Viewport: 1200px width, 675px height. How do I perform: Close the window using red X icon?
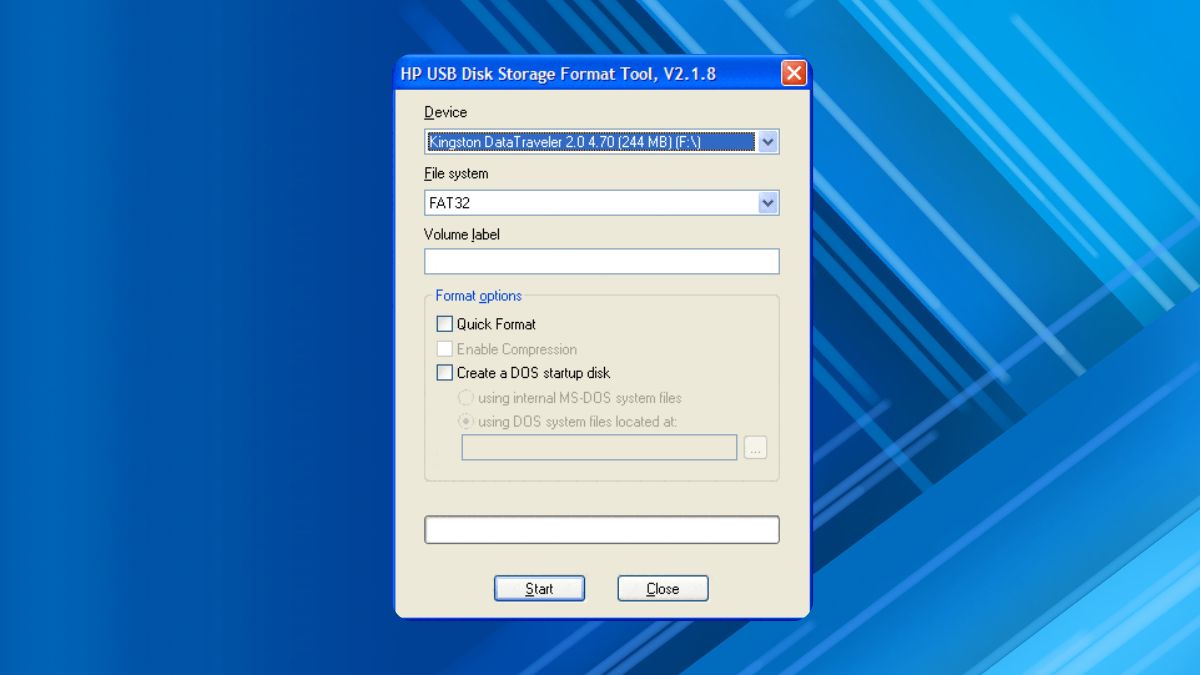click(794, 73)
